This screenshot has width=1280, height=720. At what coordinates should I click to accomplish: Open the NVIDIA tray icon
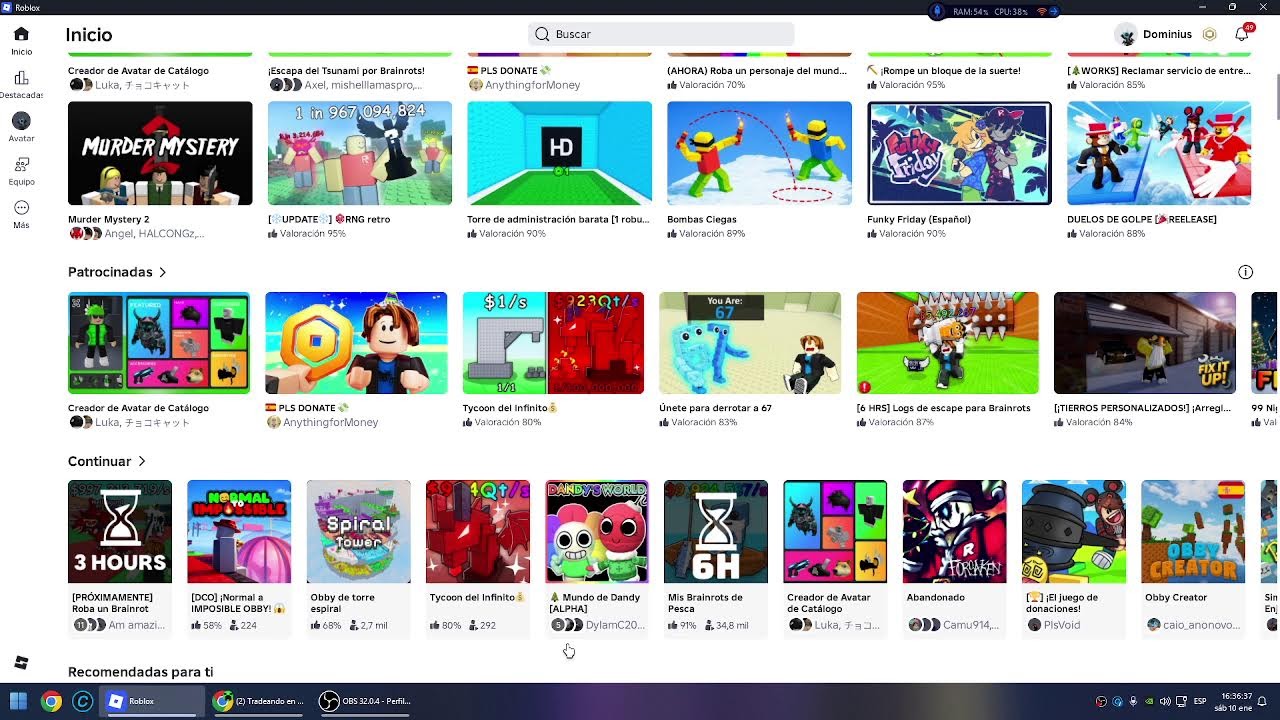pos(1149,701)
